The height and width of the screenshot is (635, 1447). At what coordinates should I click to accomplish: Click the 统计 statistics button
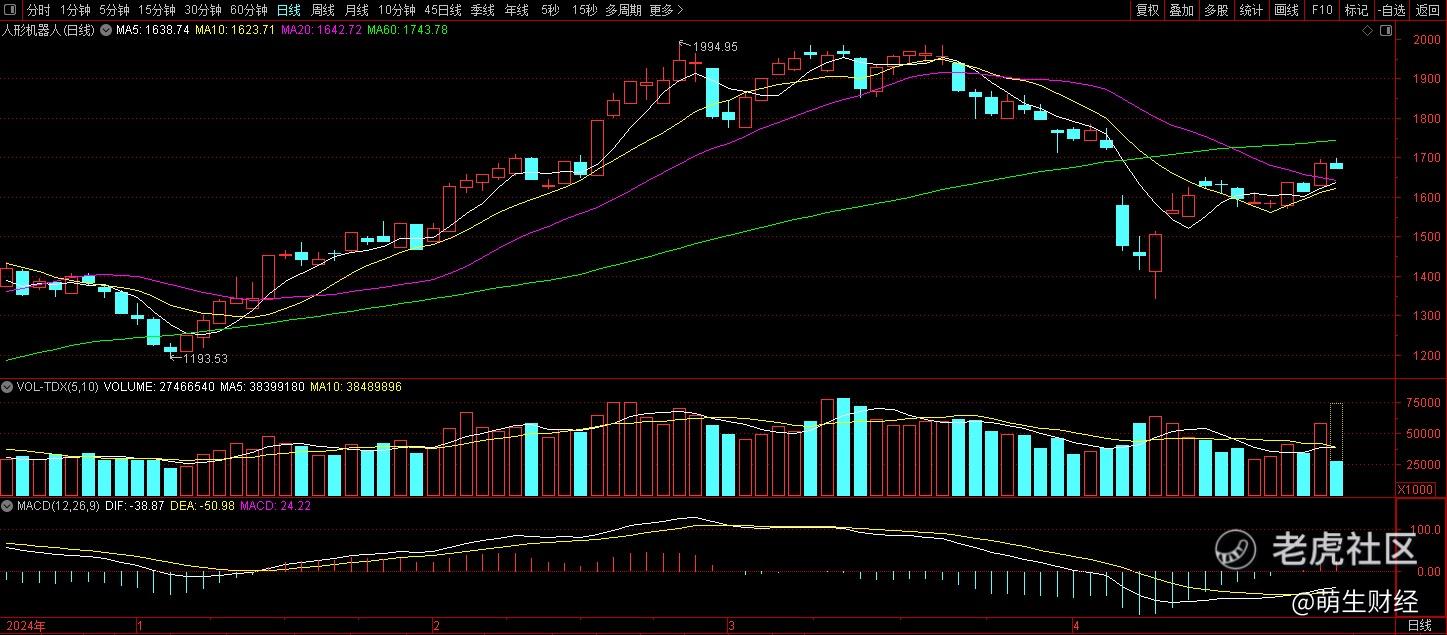(x=1251, y=10)
